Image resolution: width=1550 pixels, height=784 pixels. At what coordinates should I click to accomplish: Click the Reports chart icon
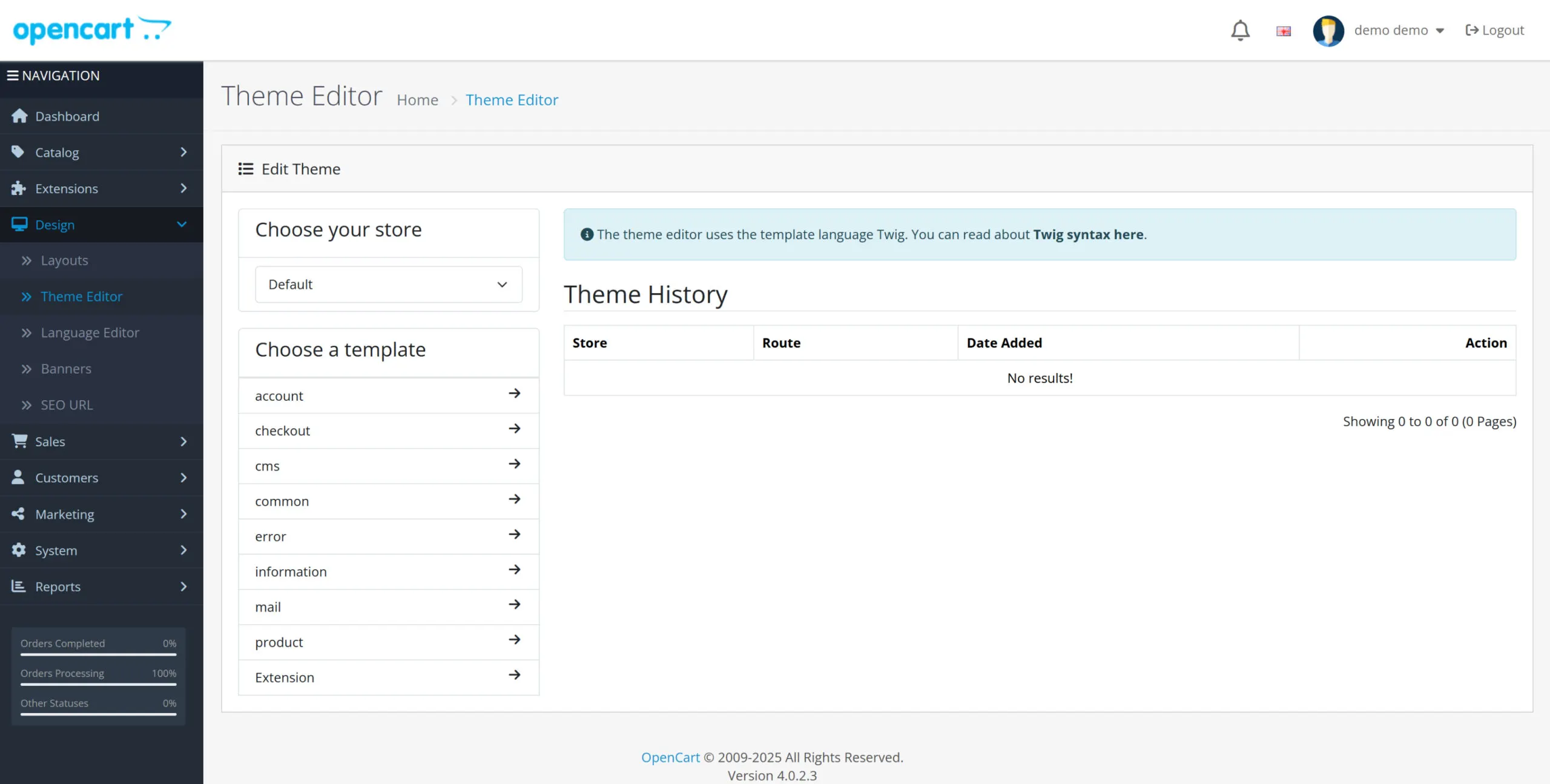pos(18,586)
